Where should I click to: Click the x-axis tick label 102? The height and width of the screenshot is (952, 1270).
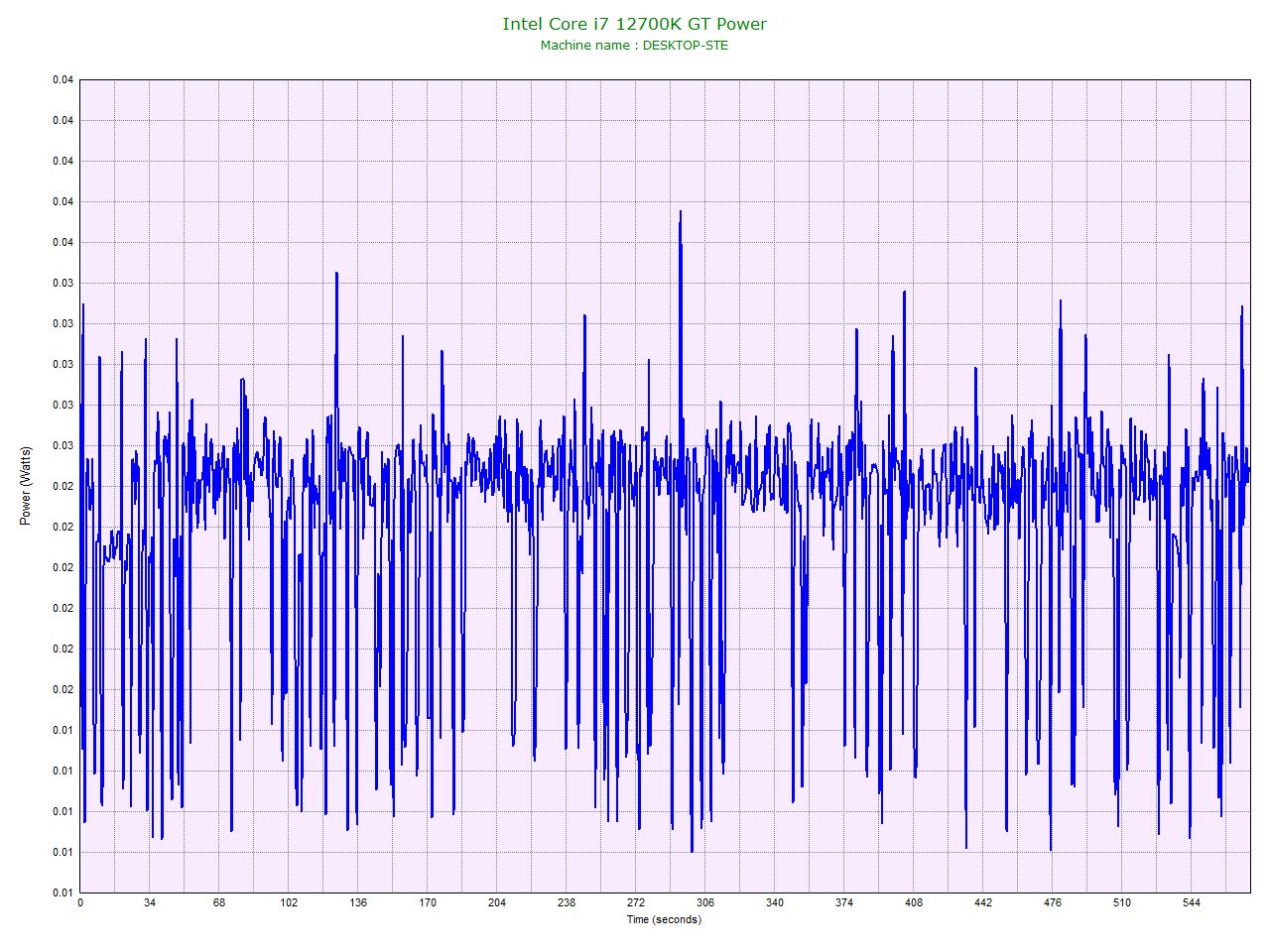point(289,903)
